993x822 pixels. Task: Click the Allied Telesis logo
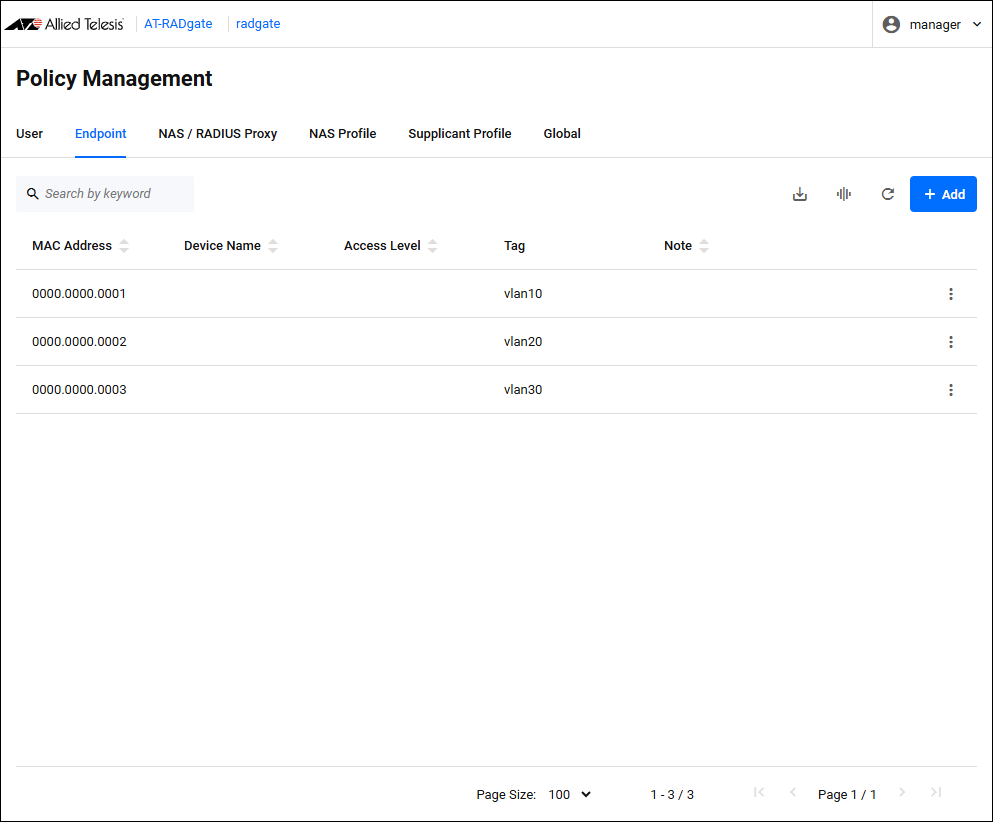tap(65, 24)
